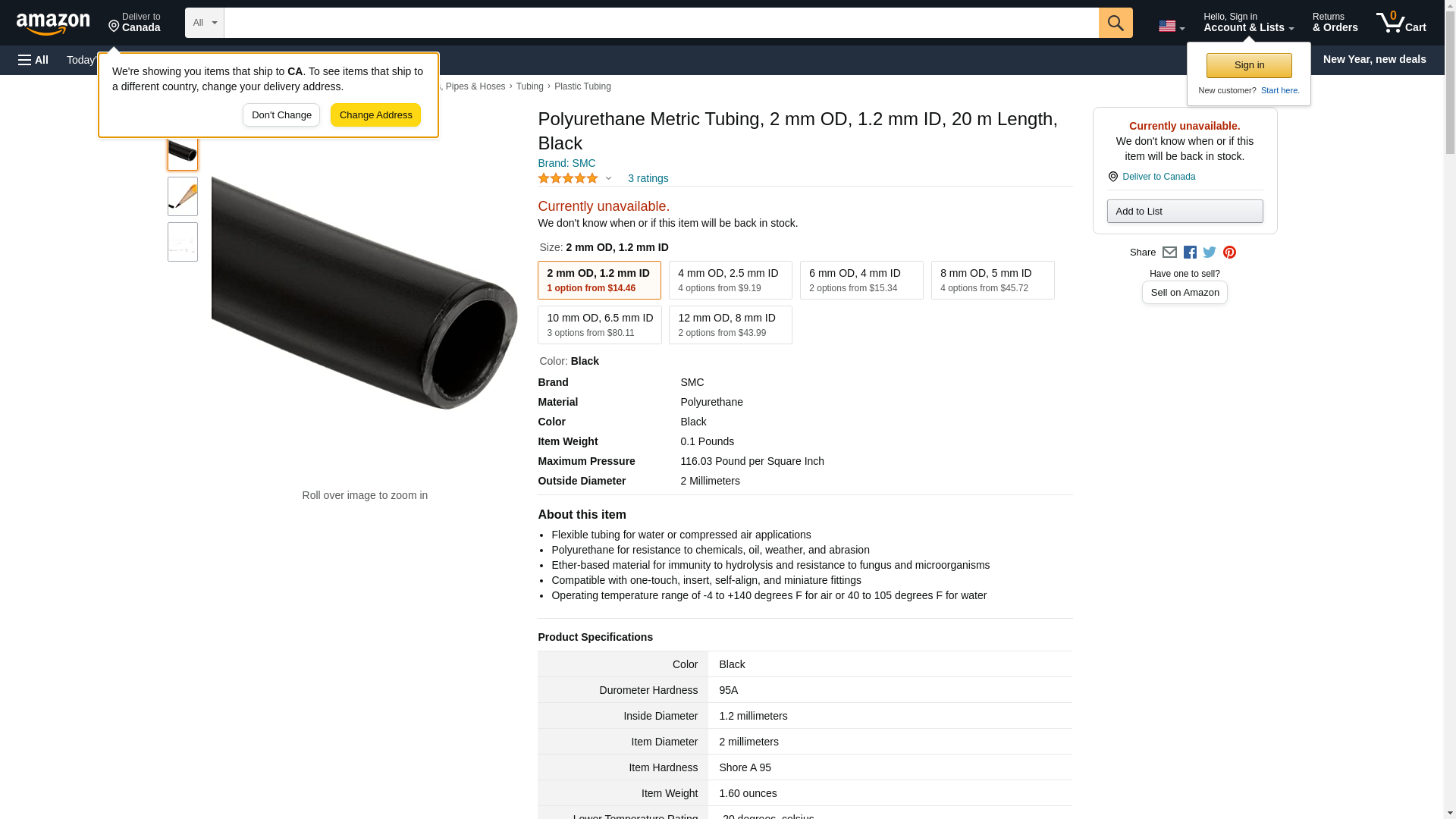Viewport: 1456px width, 819px height.
Task: Open New Year, new deals link
Action: pos(1373,59)
